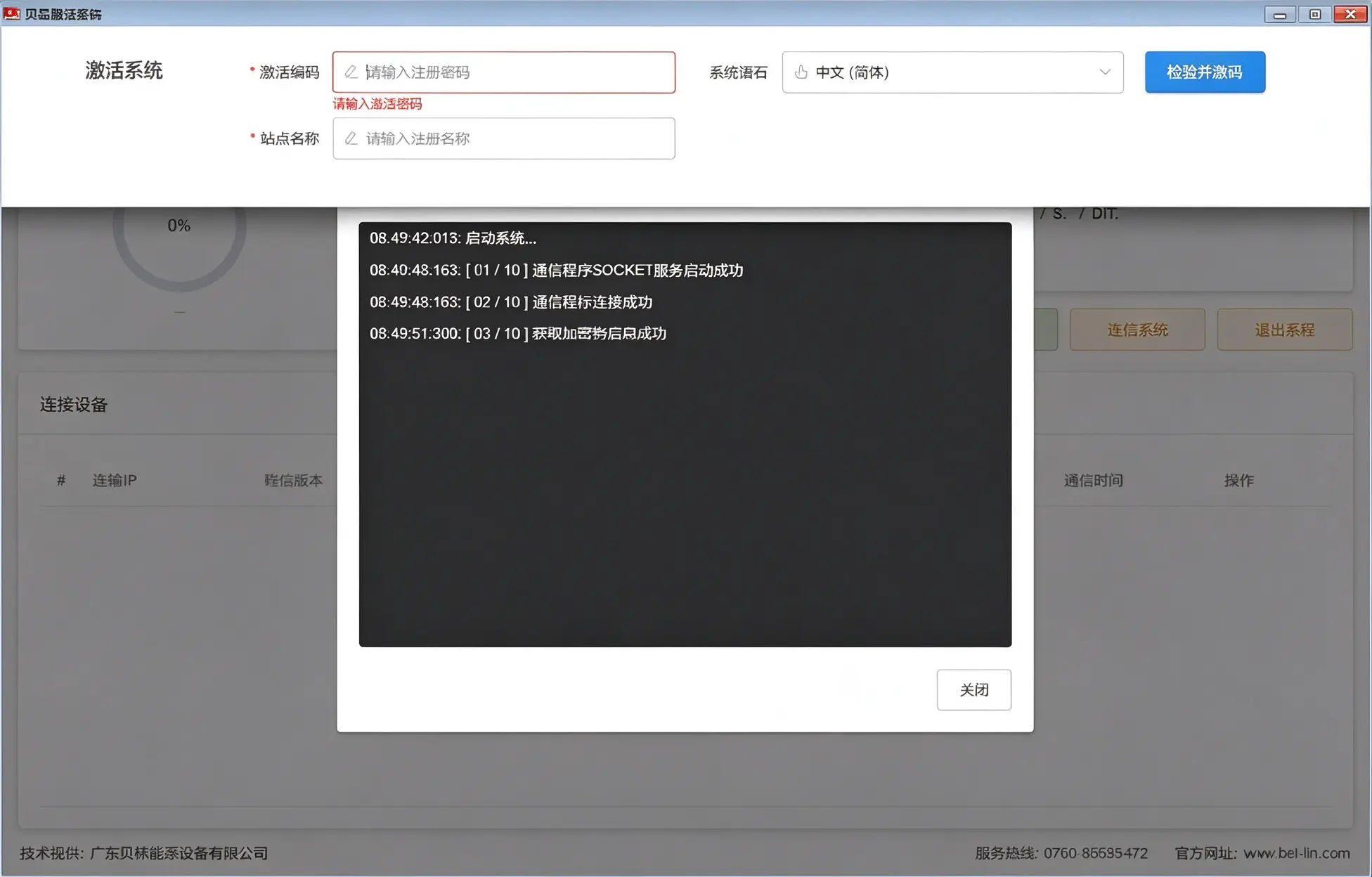This screenshot has height=877, width=1372.
Task: Click the 连输IP column header
Action: click(115, 481)
